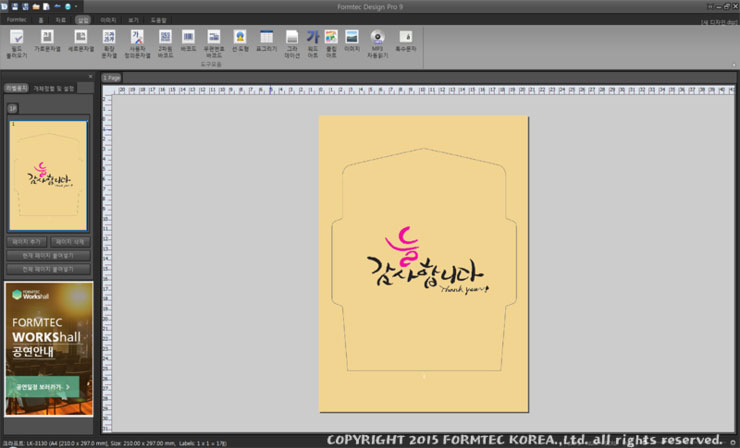Expand the quick access toolbar dropdown arrow
740x448 pixels.
pyautogui.click(x=76, y=7)
